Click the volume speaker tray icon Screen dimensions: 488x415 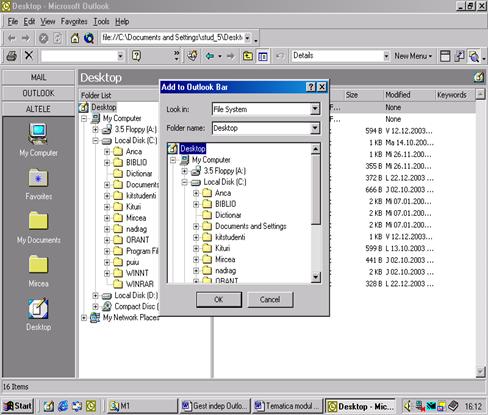coord(408,406)
